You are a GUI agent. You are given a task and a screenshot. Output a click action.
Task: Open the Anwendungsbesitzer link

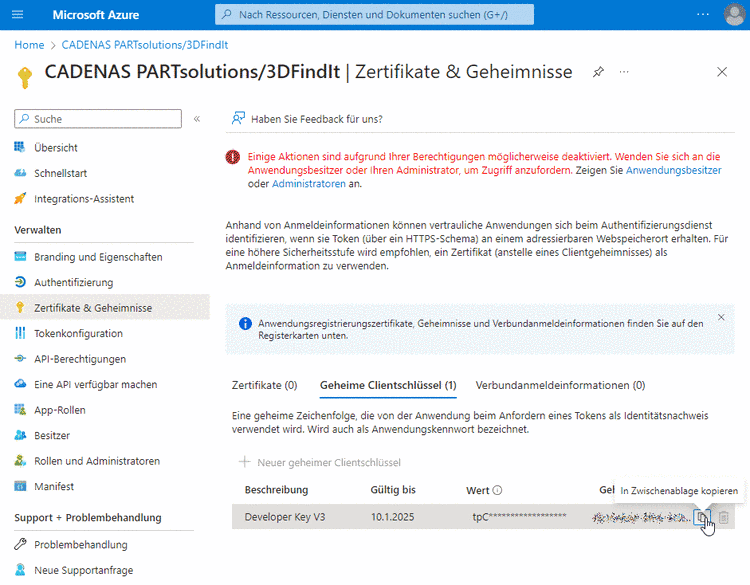click(x=673, y=170)
